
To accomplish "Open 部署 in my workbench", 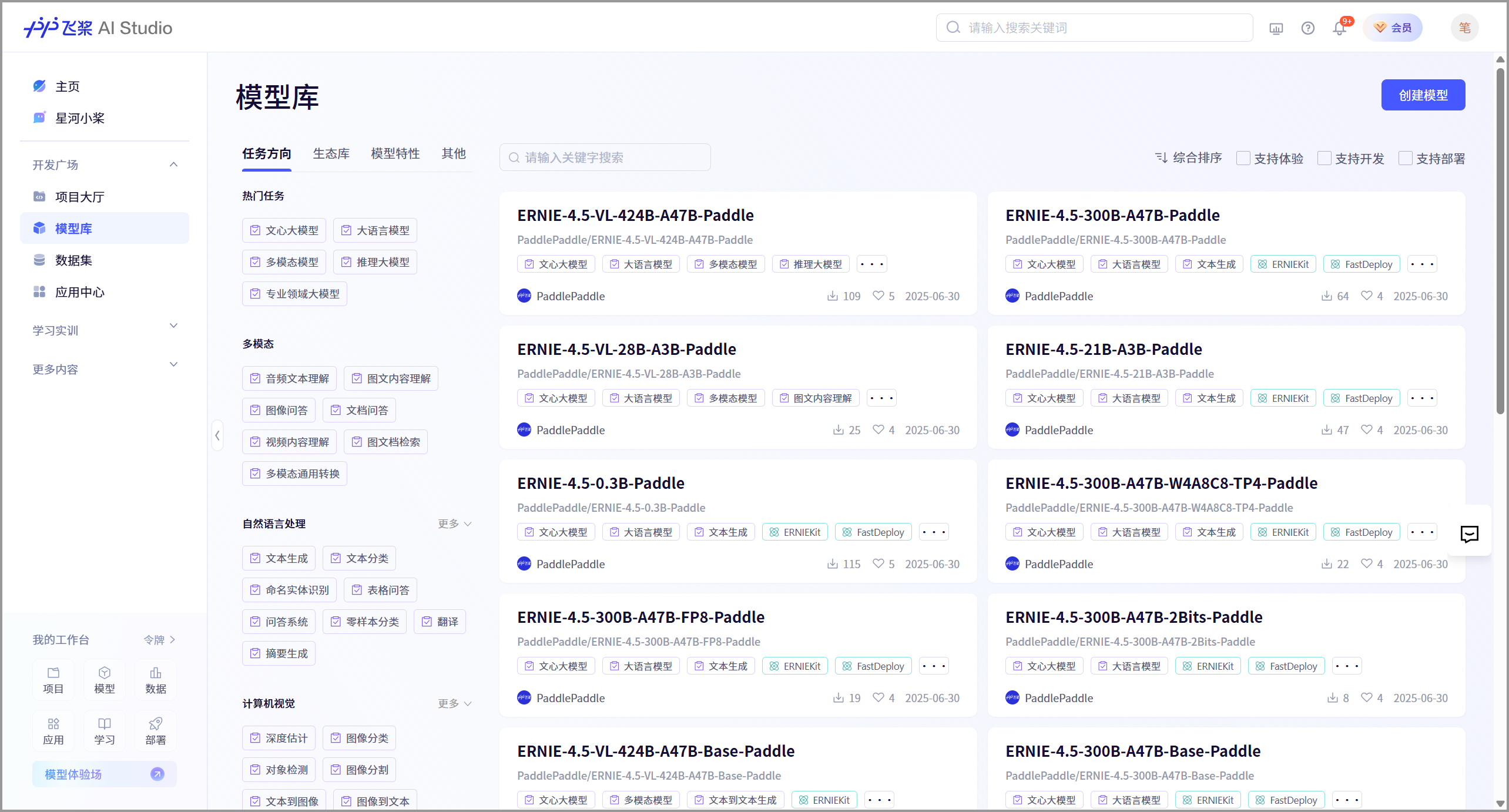I will pyautogui.click(x=156, y=731).
